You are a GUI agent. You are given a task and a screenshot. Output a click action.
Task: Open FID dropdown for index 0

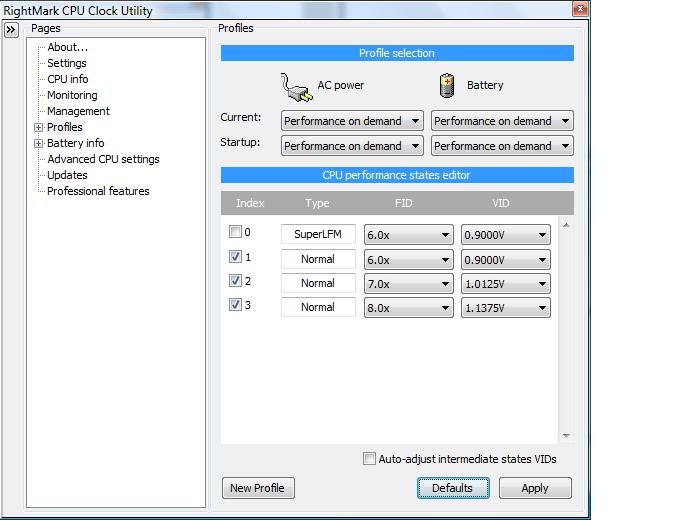(x=409, y=235)
